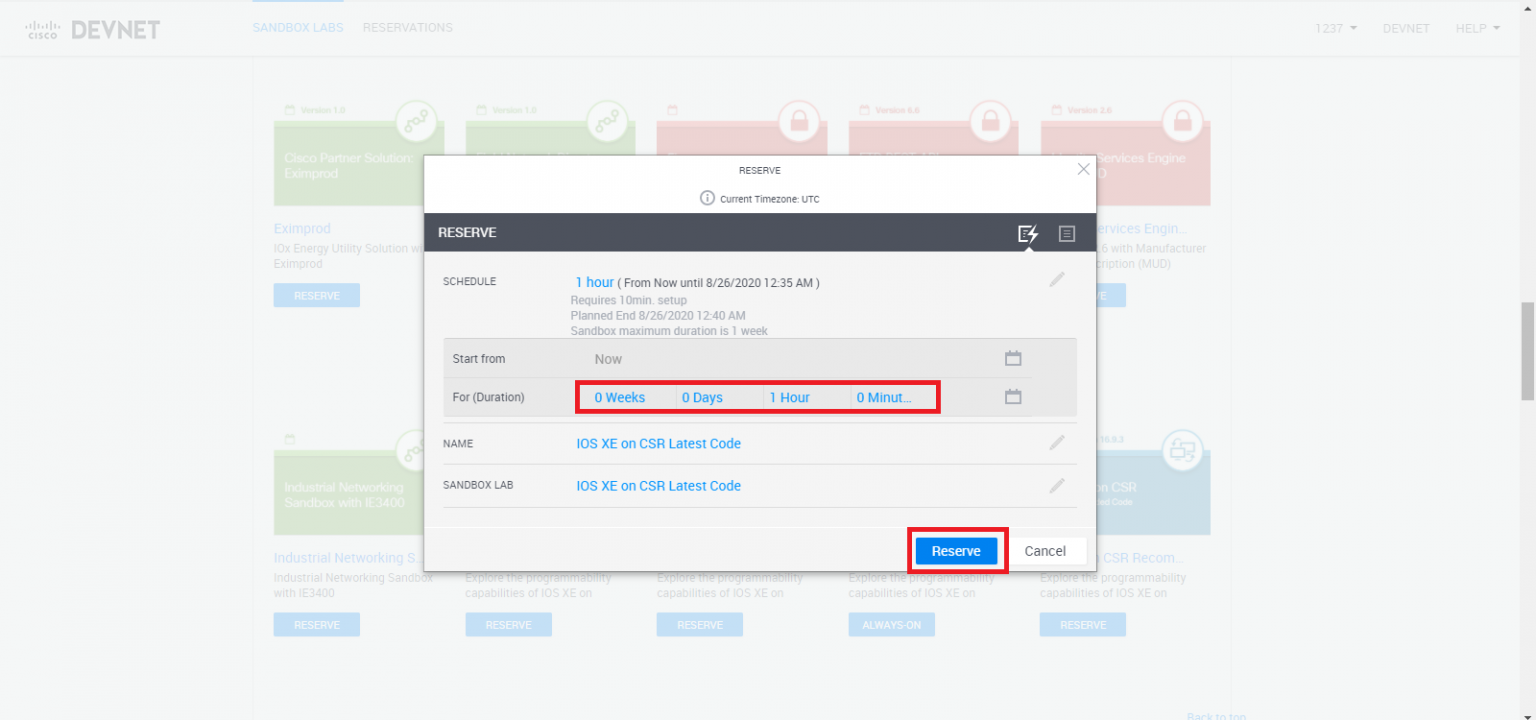Screen dimensions: 1536x720
Task: Open the RESERVATIONS tab
Action: tap(408, 27)
